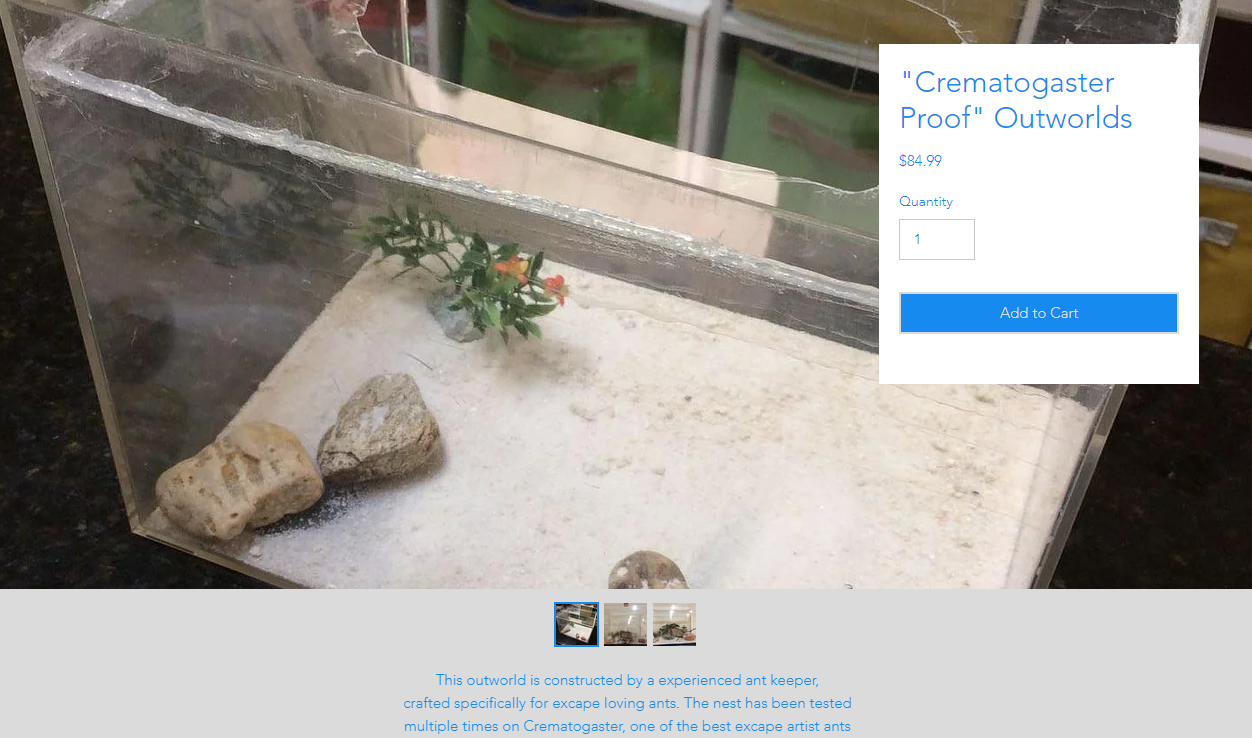Click the white sand in the outworld
The width and height of the screenshot is (1252, 738).
(700, 440)
